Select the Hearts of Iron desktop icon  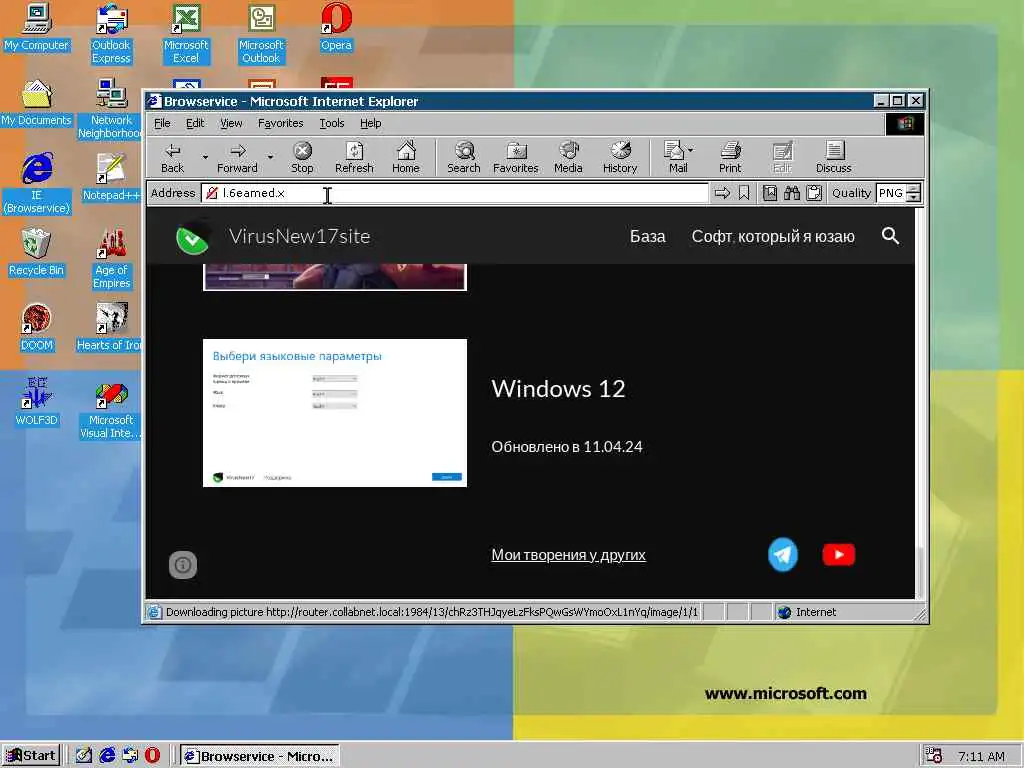tap(110, 327)
